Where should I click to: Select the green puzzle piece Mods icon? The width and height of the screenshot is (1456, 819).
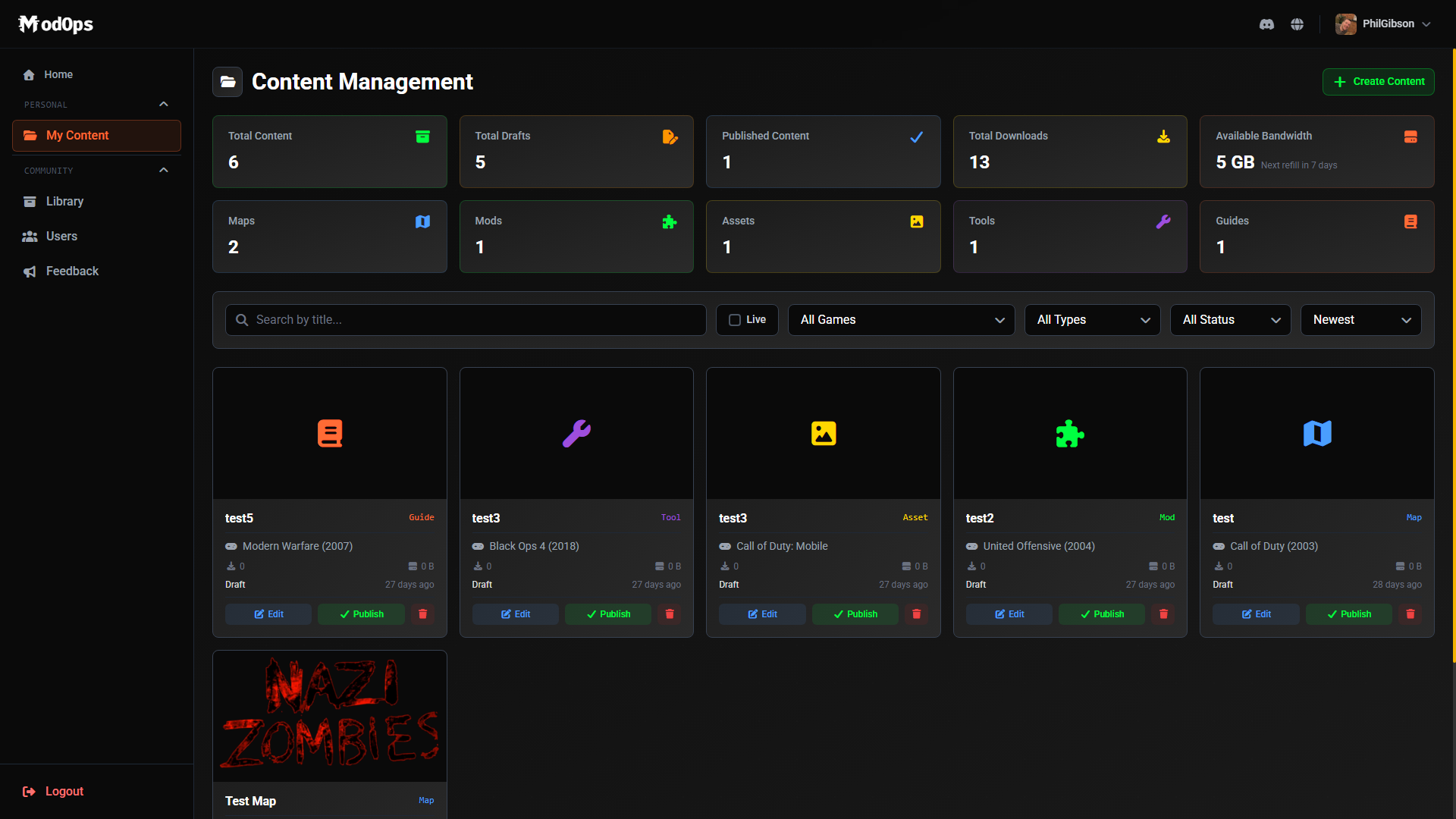(x=670, y=221)
